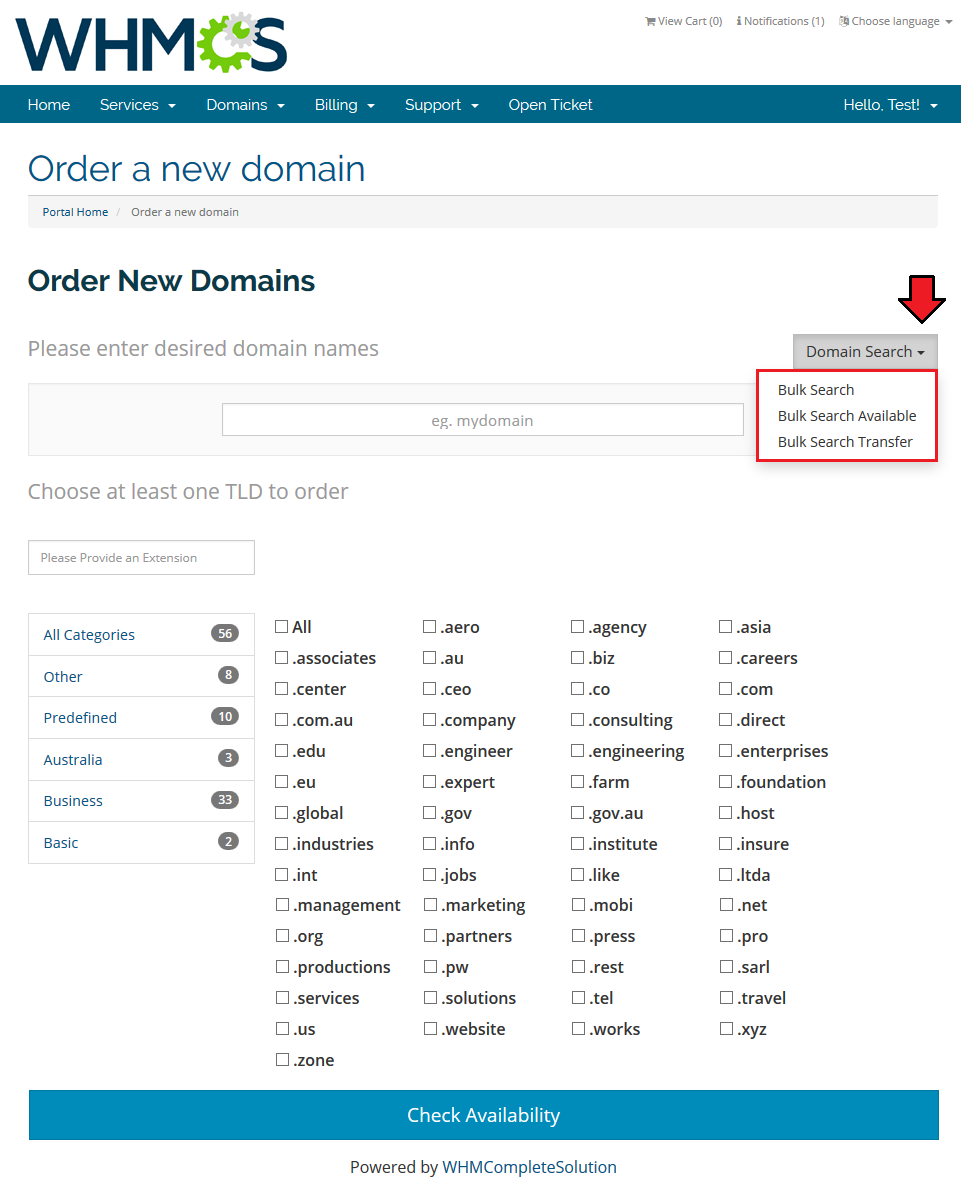Check the .xyz checkbox

coord(726,1028)
